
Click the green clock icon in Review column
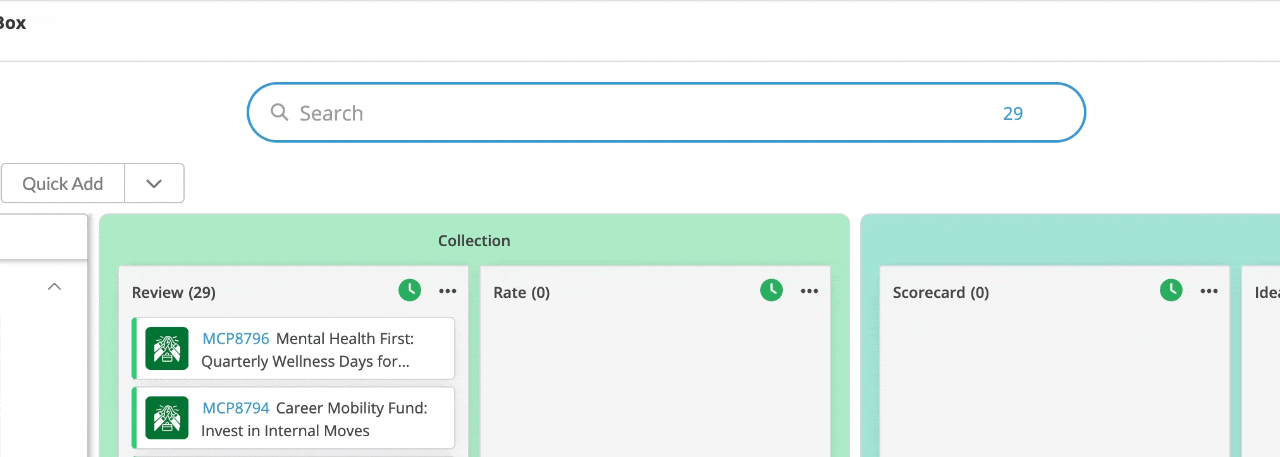tap(409, 290)
